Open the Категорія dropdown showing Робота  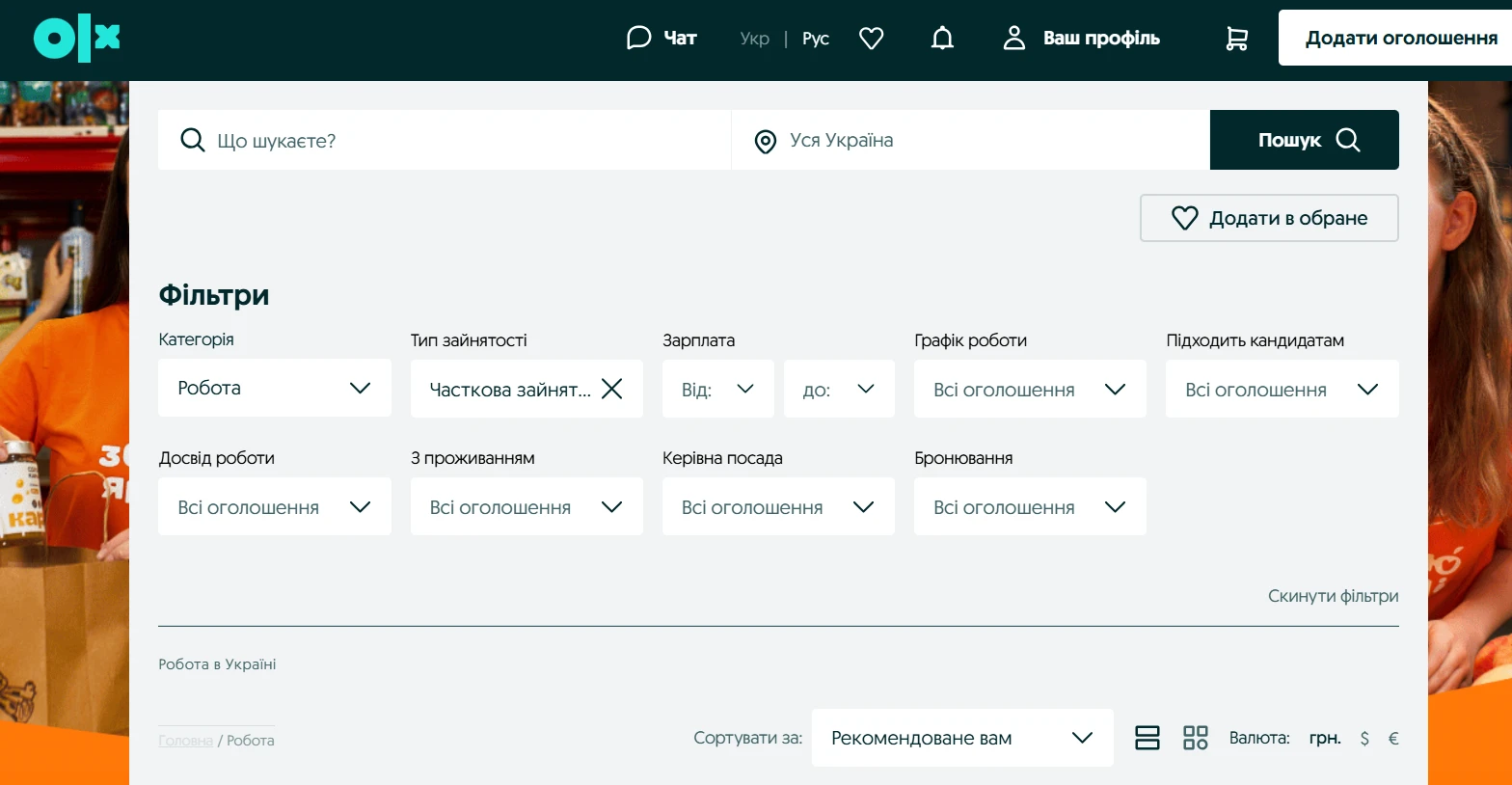click(275, 388)
